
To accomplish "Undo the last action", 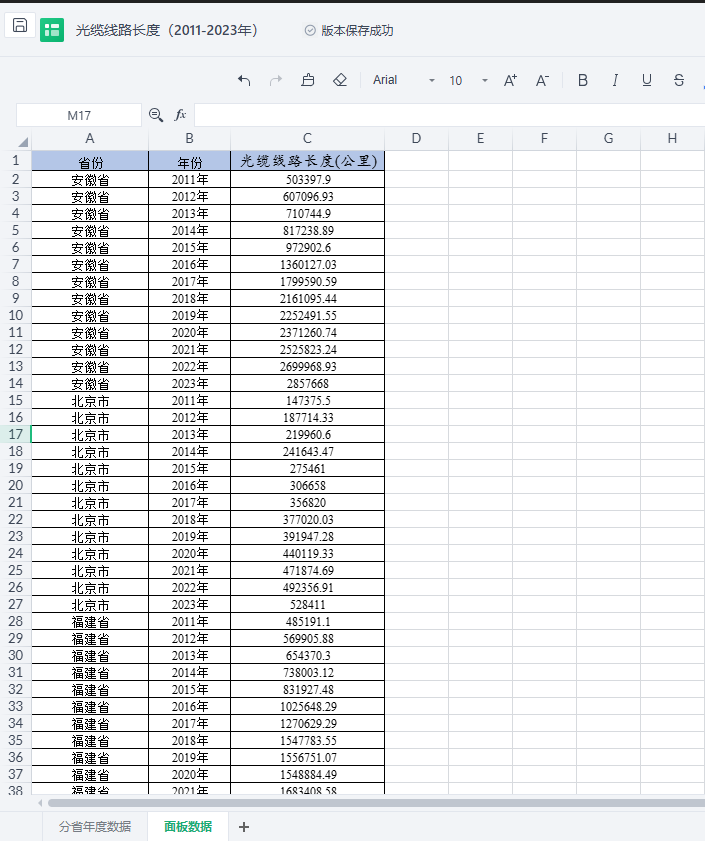I will point(244,80).
